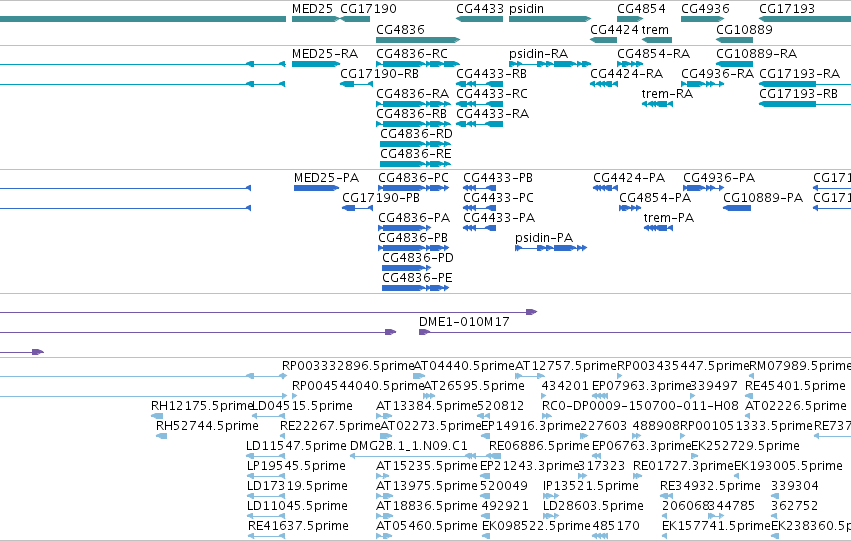Select the RP003332896.5prime EST
The image size is (851, 541).
[x=285, y=376]
